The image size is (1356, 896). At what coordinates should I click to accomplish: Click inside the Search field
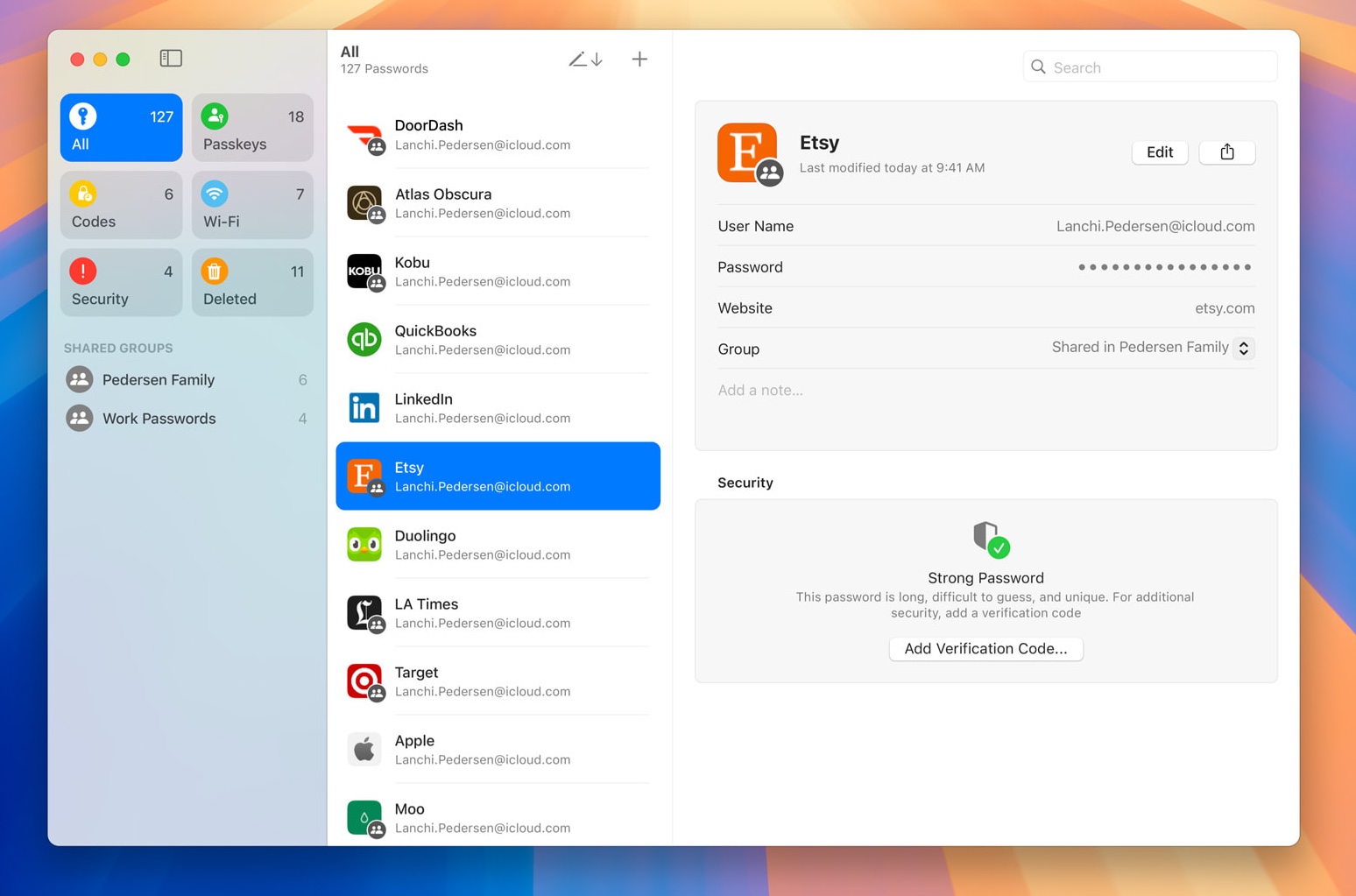1149,67
